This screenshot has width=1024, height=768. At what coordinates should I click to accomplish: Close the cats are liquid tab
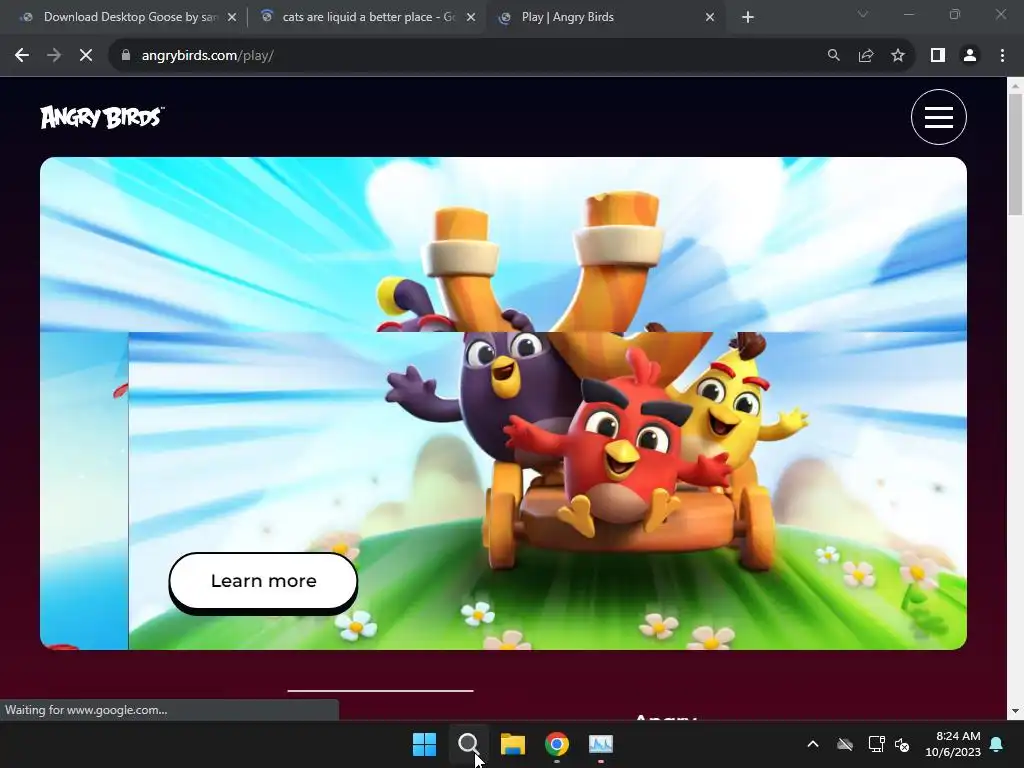(x=471, y=17)
